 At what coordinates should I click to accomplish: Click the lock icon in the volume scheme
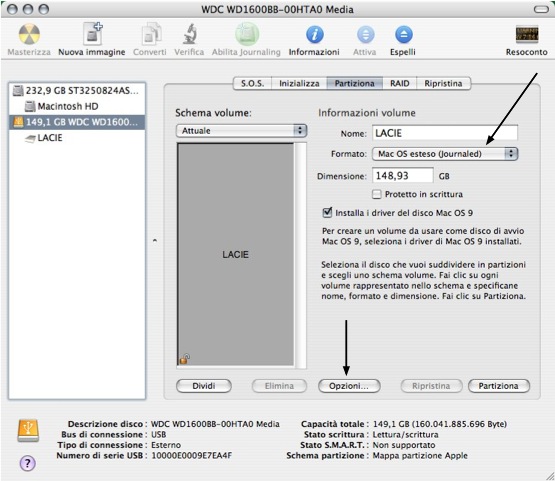coord(184,359)
